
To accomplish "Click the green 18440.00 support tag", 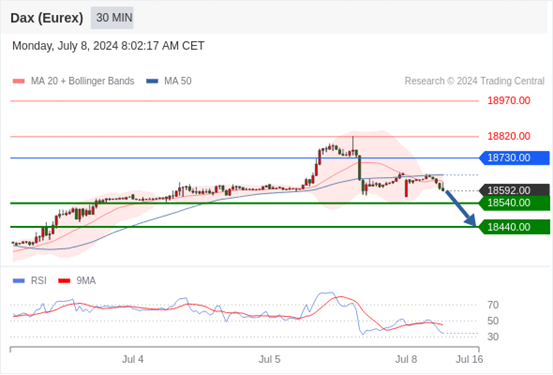I will (x=515, y=227).
